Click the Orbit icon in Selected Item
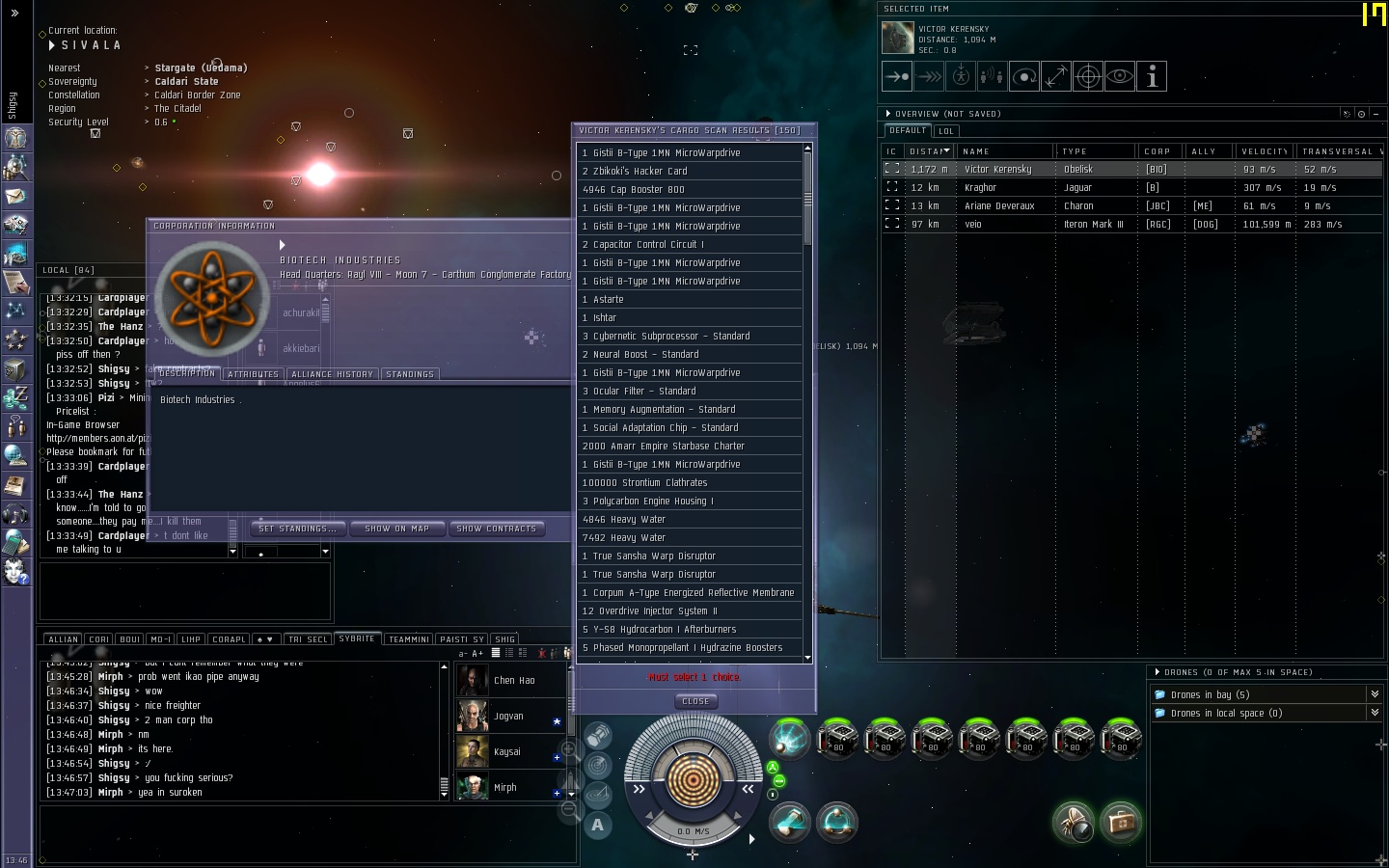The image size is (1389, 868). coord(1024,76)
